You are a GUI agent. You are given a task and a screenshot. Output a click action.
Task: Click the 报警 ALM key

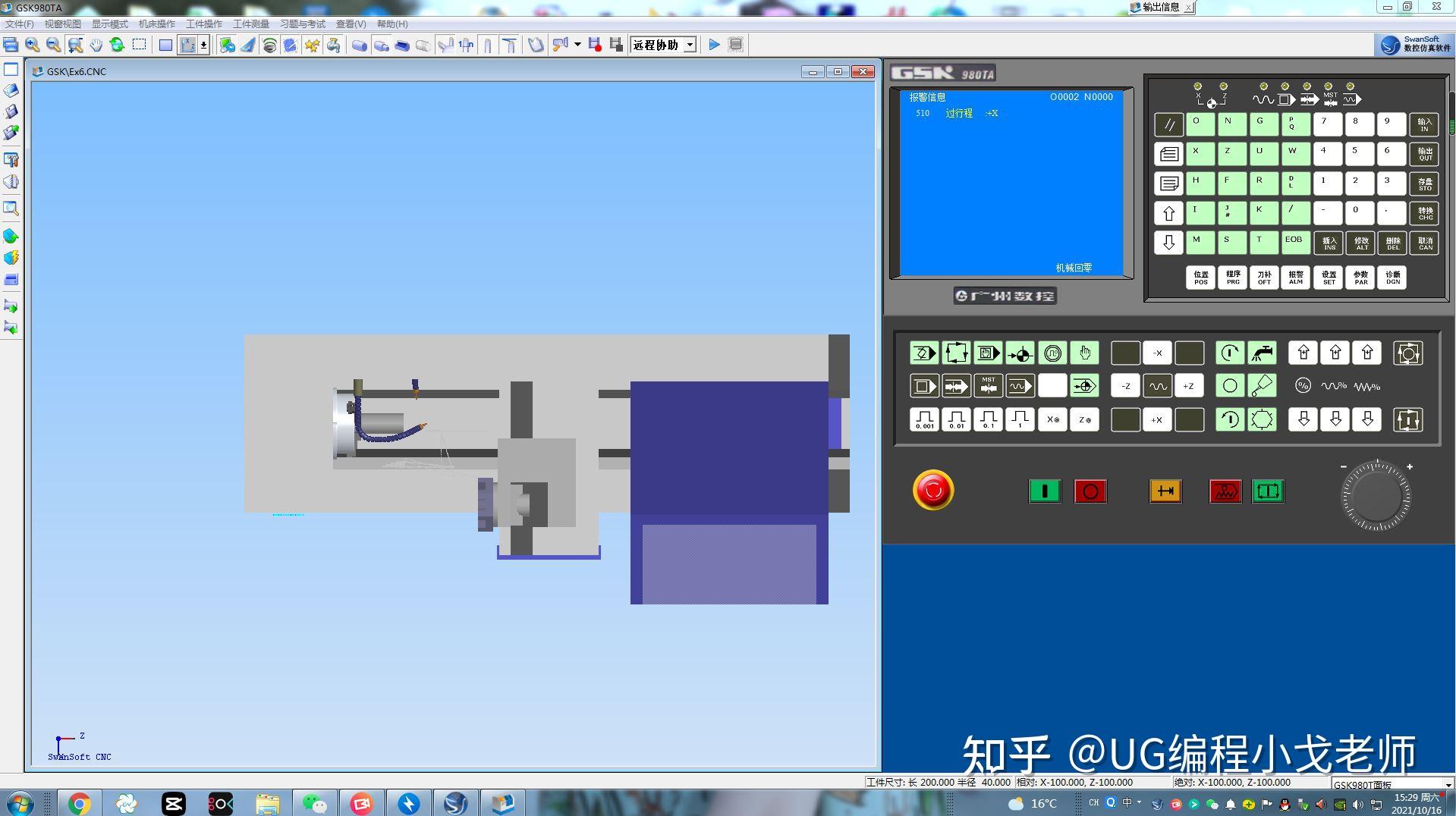click(x=1296, y=278)
